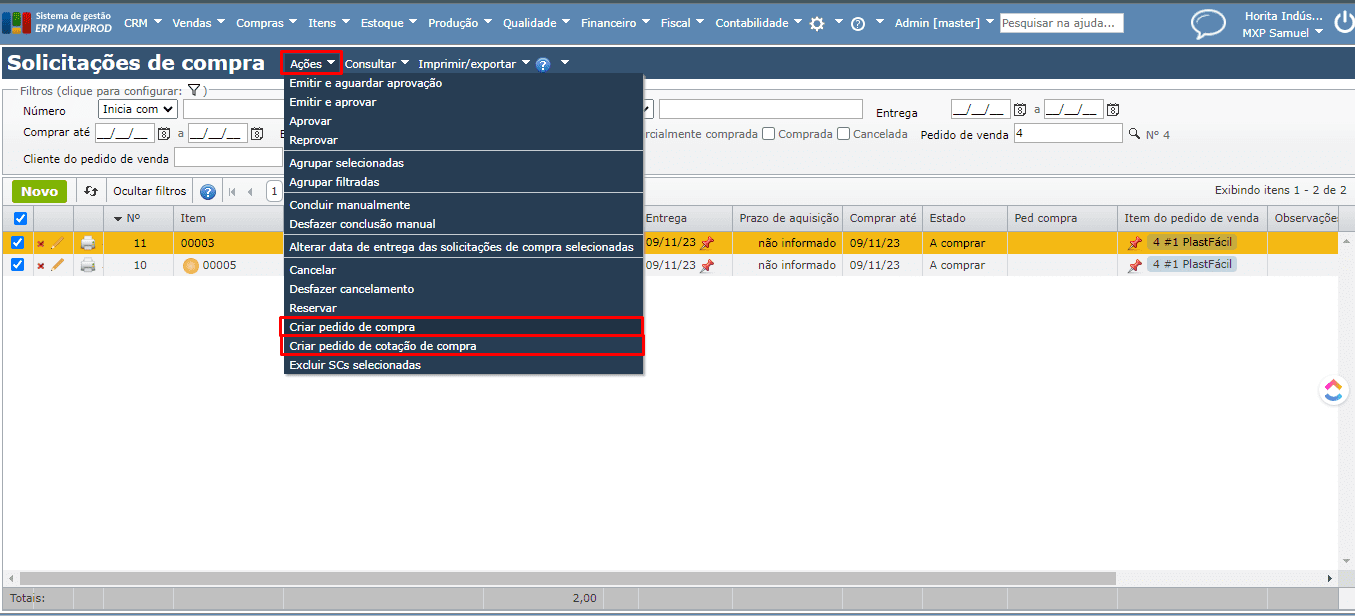This screenshot has height=616, width=1355.
Task: Click the Pedido de venda input field
Action: 1068,133
